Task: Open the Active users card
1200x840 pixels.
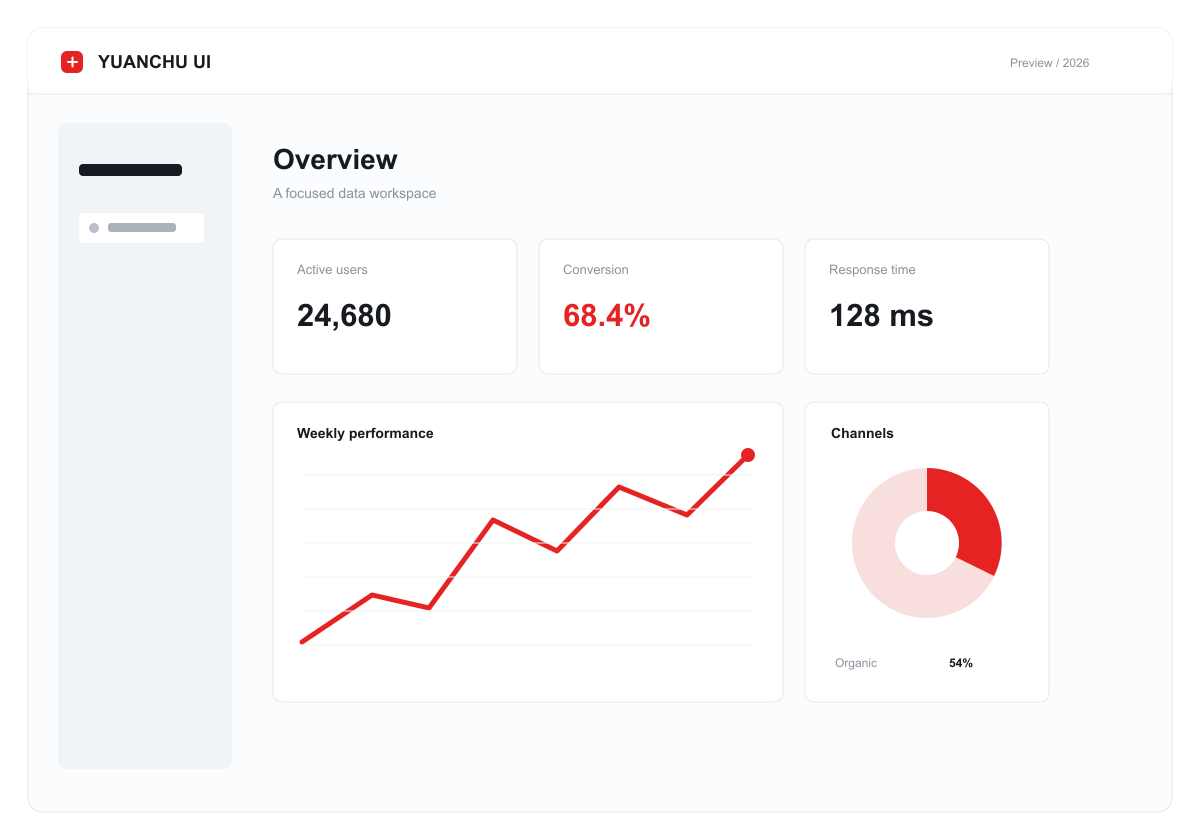Action: tap(395, 306)
